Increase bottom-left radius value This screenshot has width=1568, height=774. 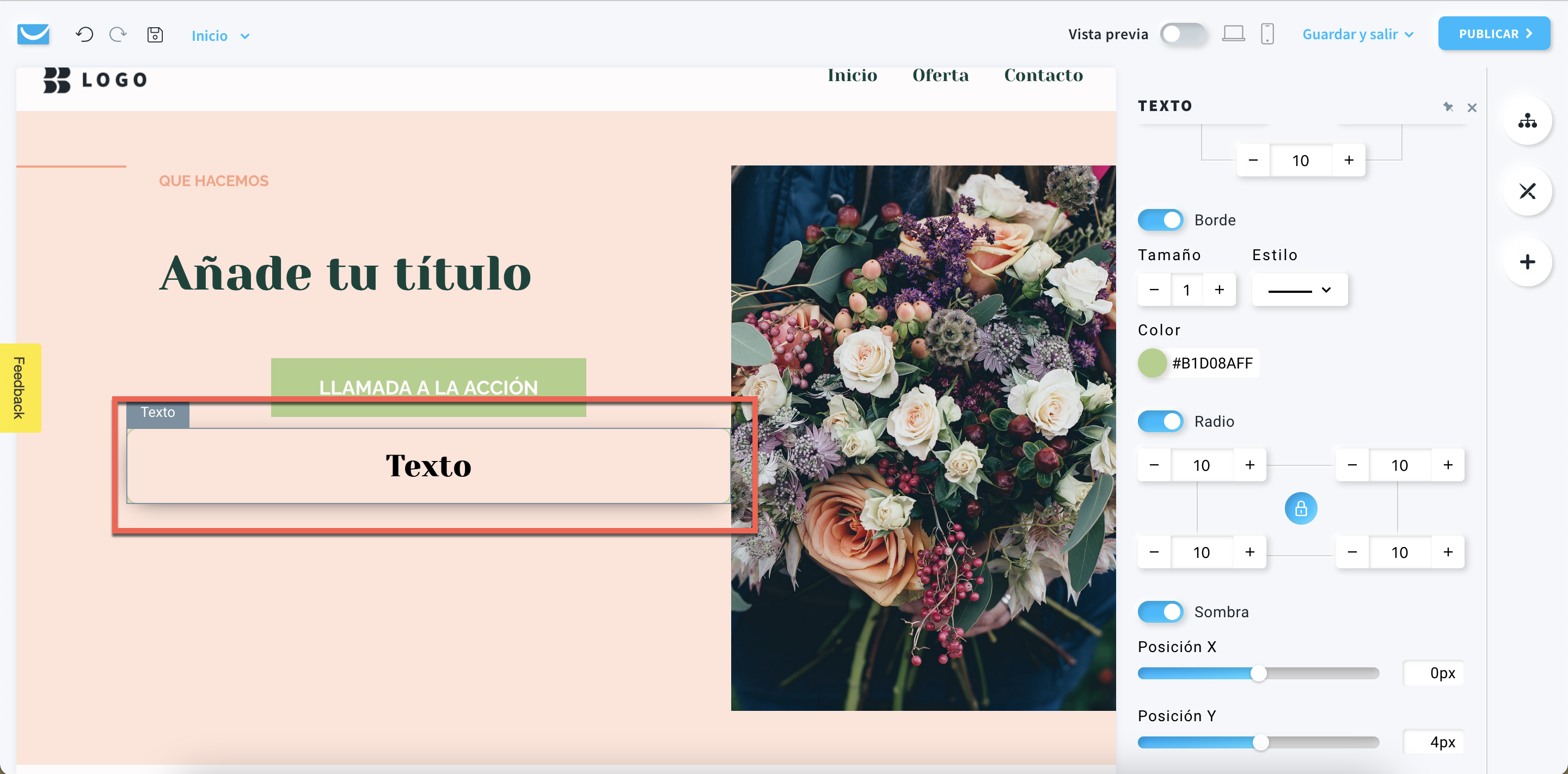point(1249,552)
